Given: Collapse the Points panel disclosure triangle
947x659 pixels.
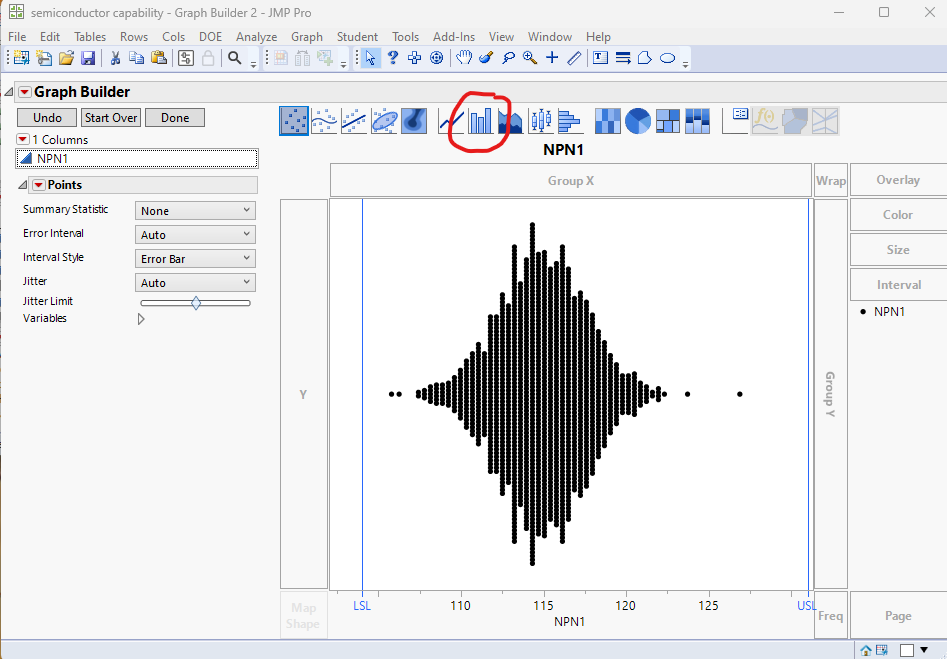Looking at the screenshot, I should tap(23, 185).
